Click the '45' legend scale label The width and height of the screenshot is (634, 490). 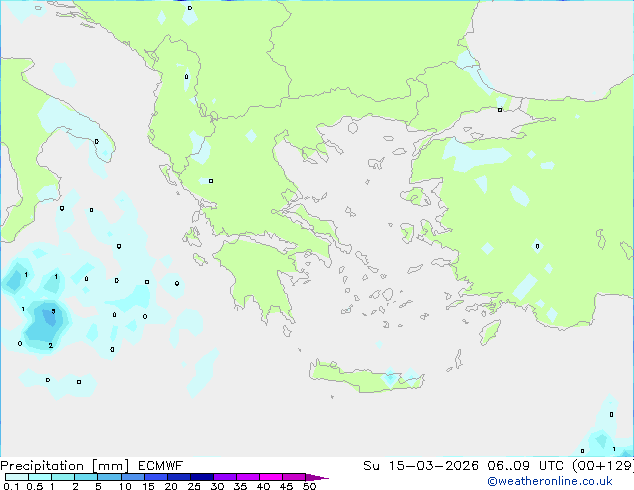(x=286, y=486)
